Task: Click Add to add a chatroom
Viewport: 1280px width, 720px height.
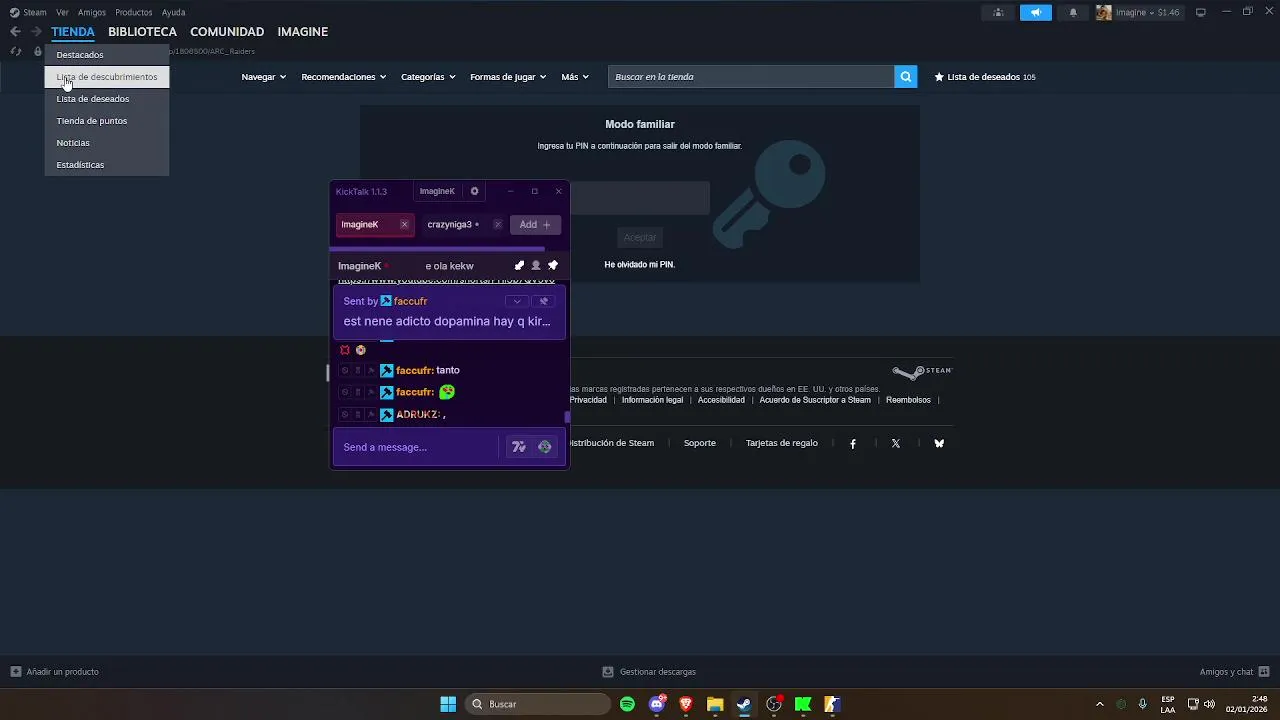Action: pyautogui.click(x=535, y=225)
